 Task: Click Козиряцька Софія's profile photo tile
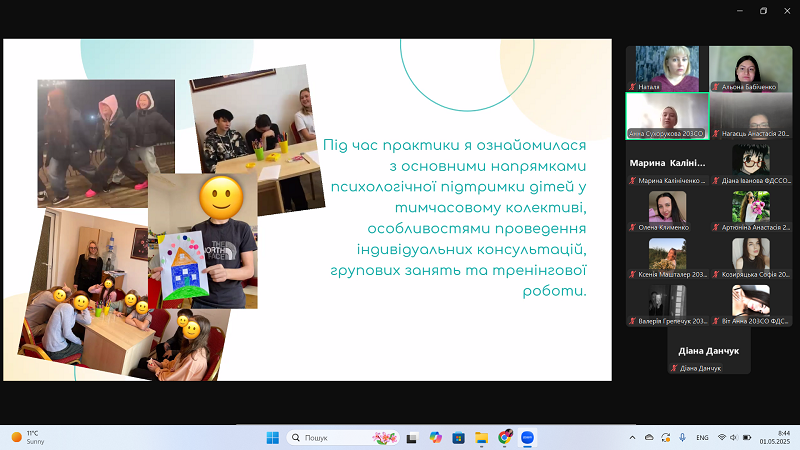[x=751, y=254]
